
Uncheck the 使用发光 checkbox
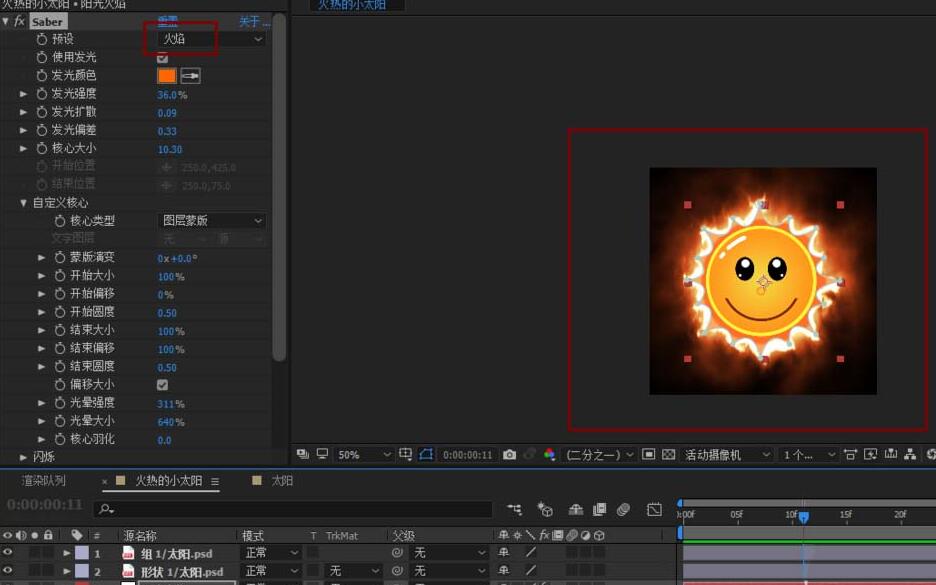click(163, 58)
